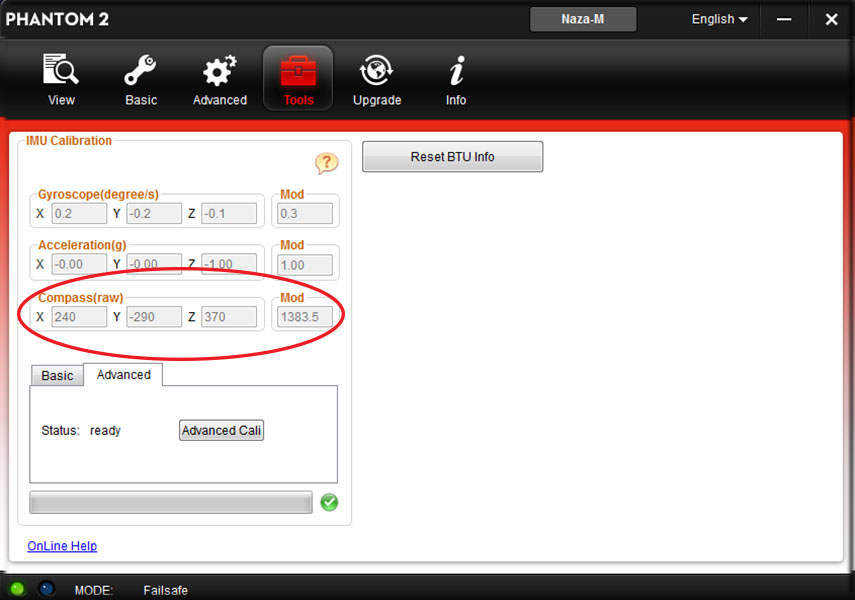
Task: Click the Failsafe mode status text
Action: point(165,590)
